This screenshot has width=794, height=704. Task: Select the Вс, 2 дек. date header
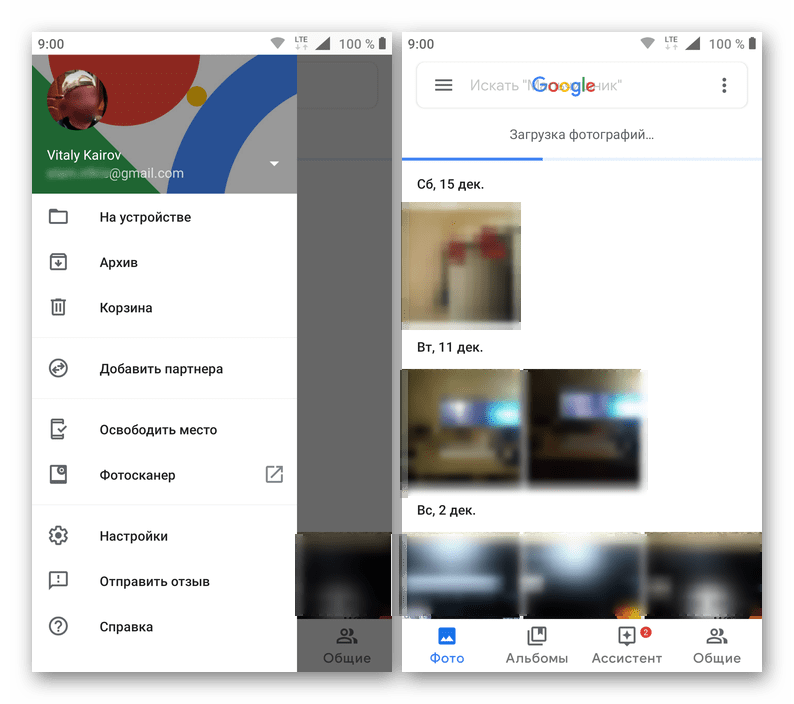(x=446, y=510)
